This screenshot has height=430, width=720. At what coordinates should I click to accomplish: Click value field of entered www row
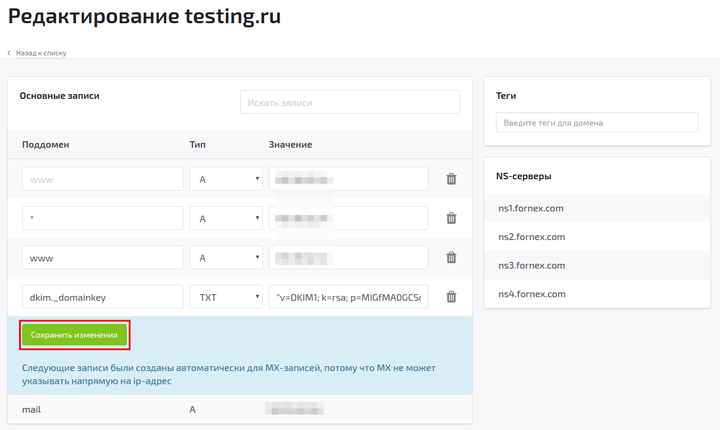(x=349, y=257)
